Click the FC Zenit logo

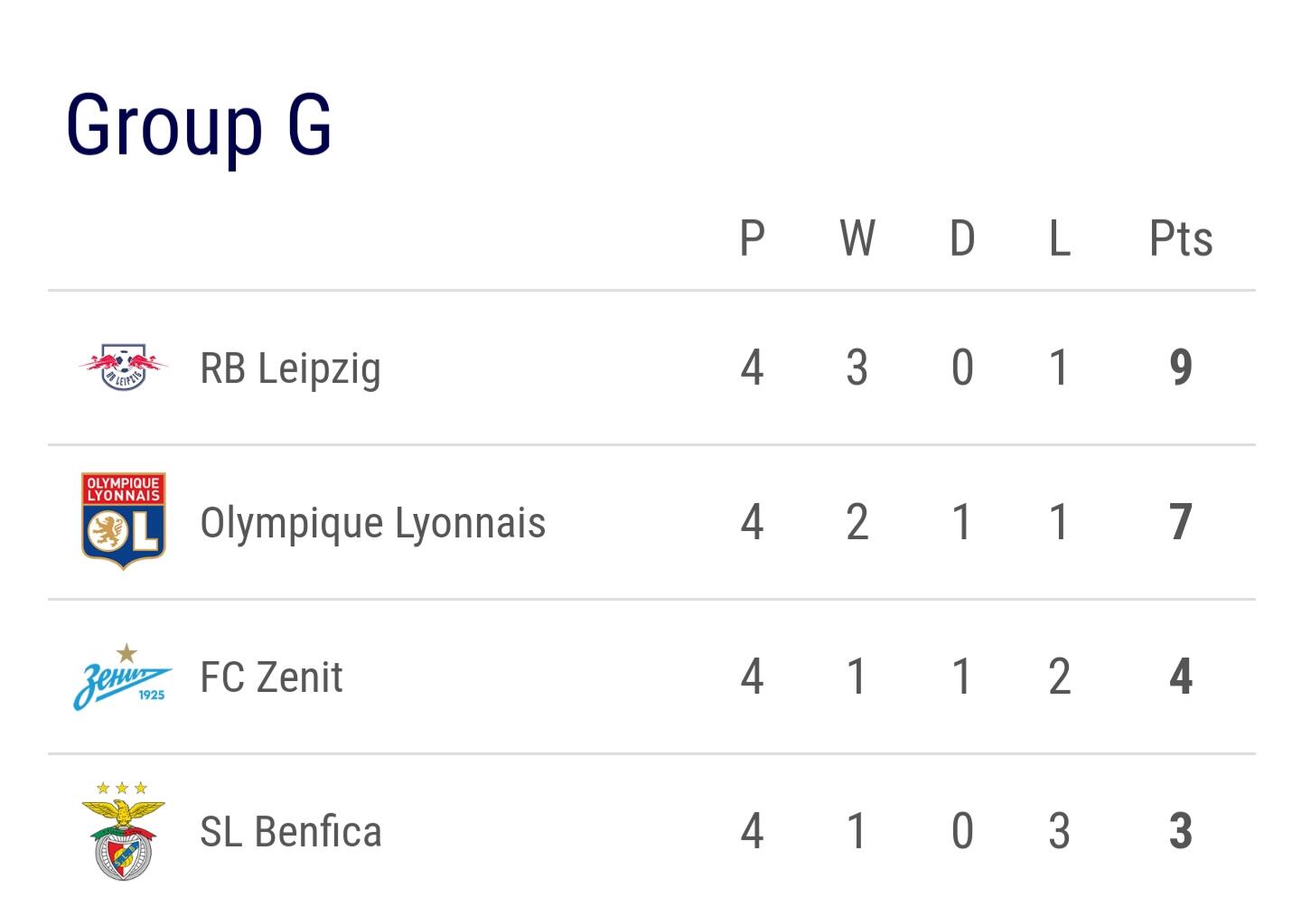[123, 677]
